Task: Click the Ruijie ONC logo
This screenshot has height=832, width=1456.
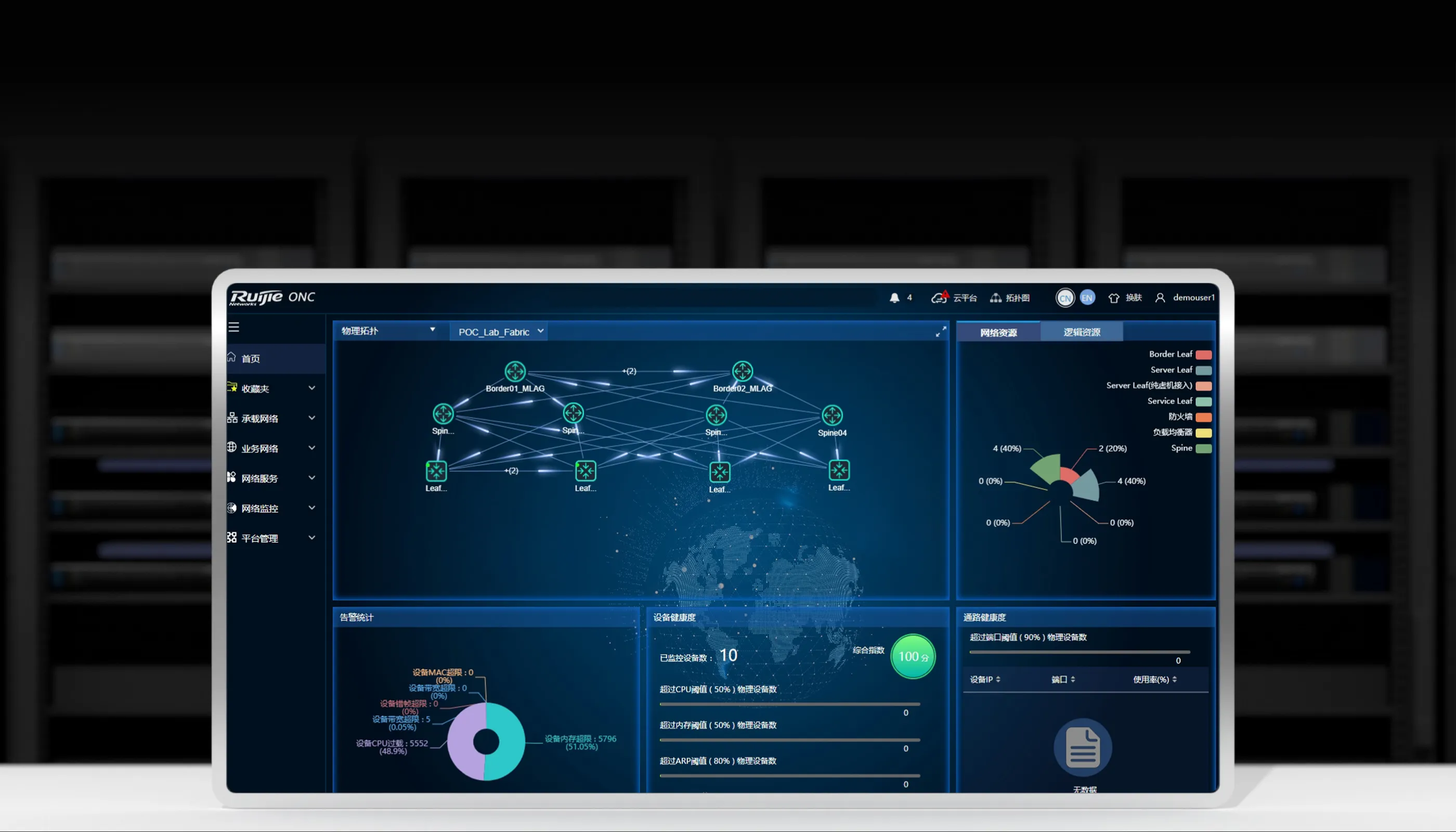Action: click(272, 297)
